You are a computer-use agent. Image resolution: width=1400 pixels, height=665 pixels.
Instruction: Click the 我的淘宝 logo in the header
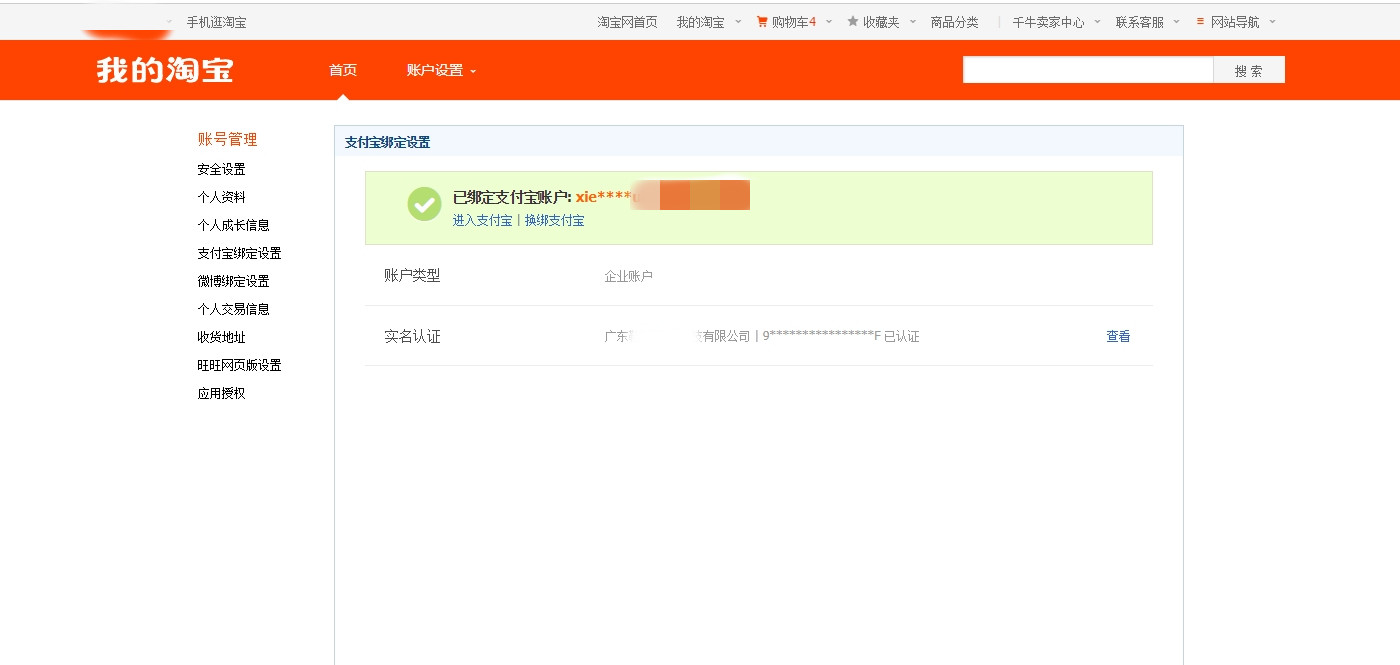point(165,70)
